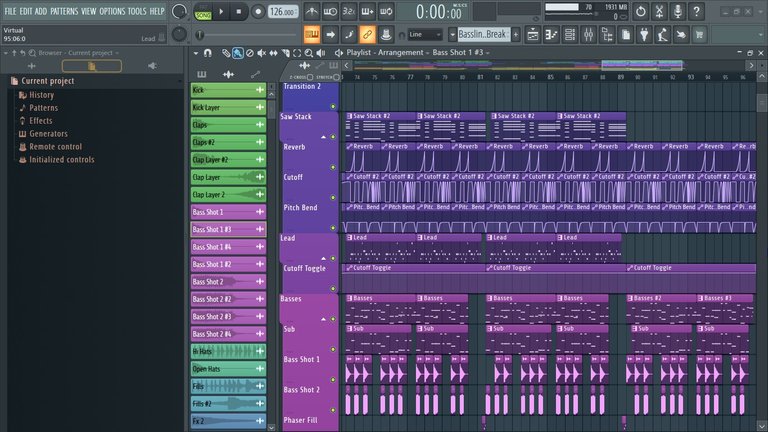Click the step edit arrow icon
Image resolution: width=768 pixels, height=432 pixels.
[331, 34]
